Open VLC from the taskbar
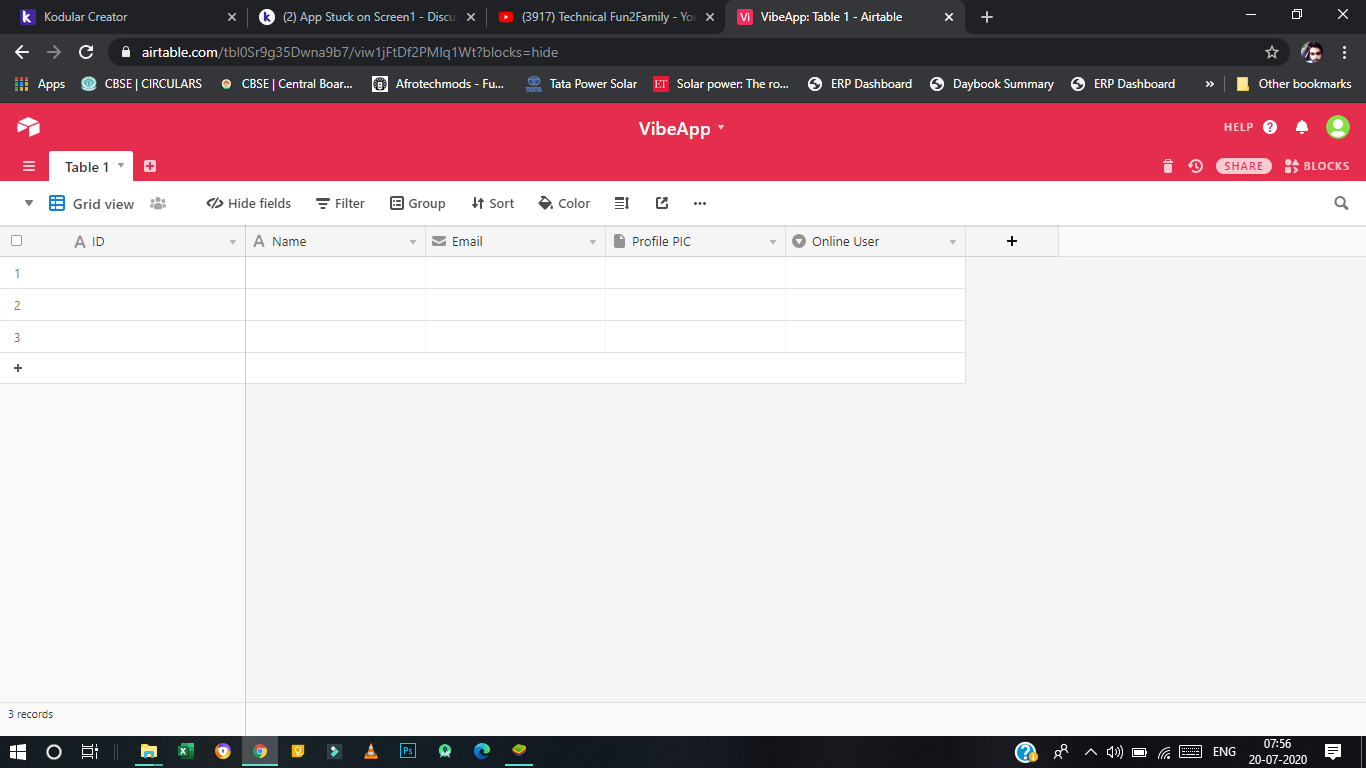This screenshot has height=768, width=1366. coord(371,751)
